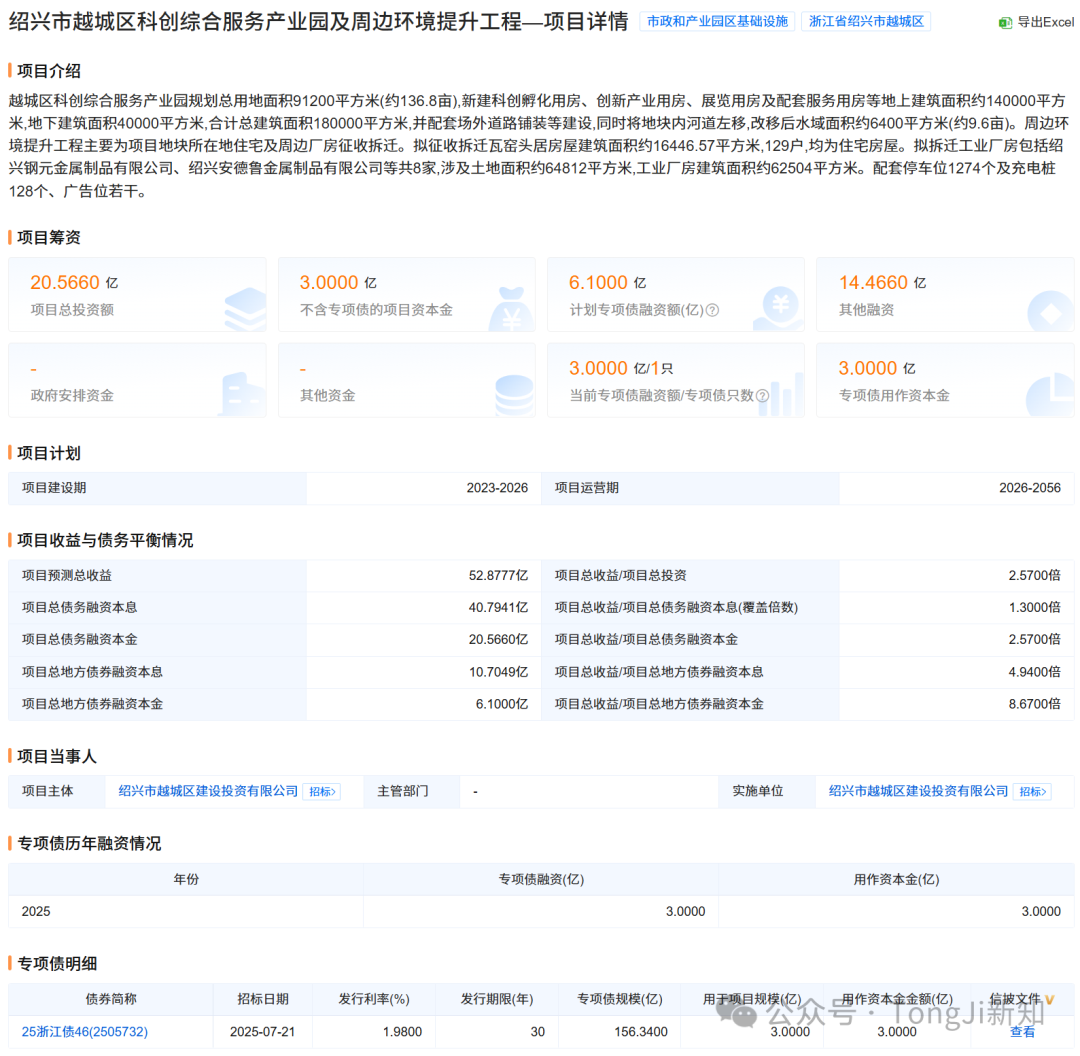Click 项目总地方债券融资本金 value 6.1000亿
This screenshot has height=1056, width=1080.
pos(501,704)
